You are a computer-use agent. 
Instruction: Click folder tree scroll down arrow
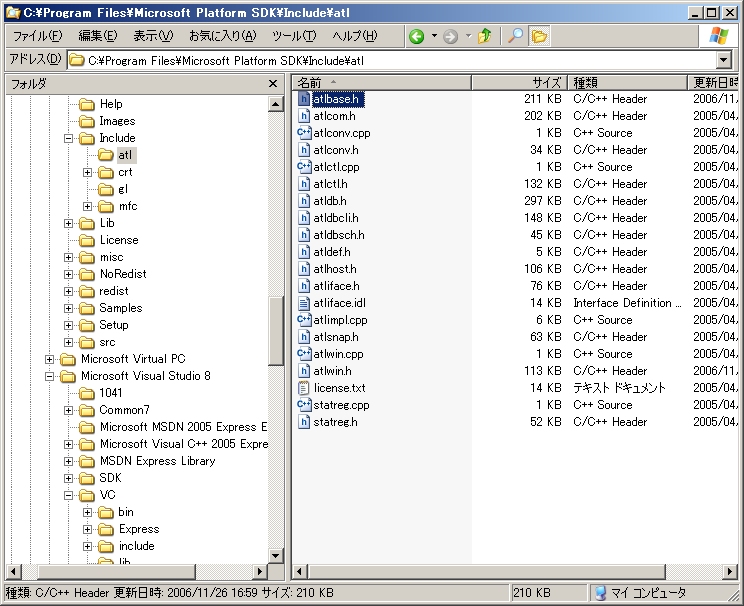[276, 555]
